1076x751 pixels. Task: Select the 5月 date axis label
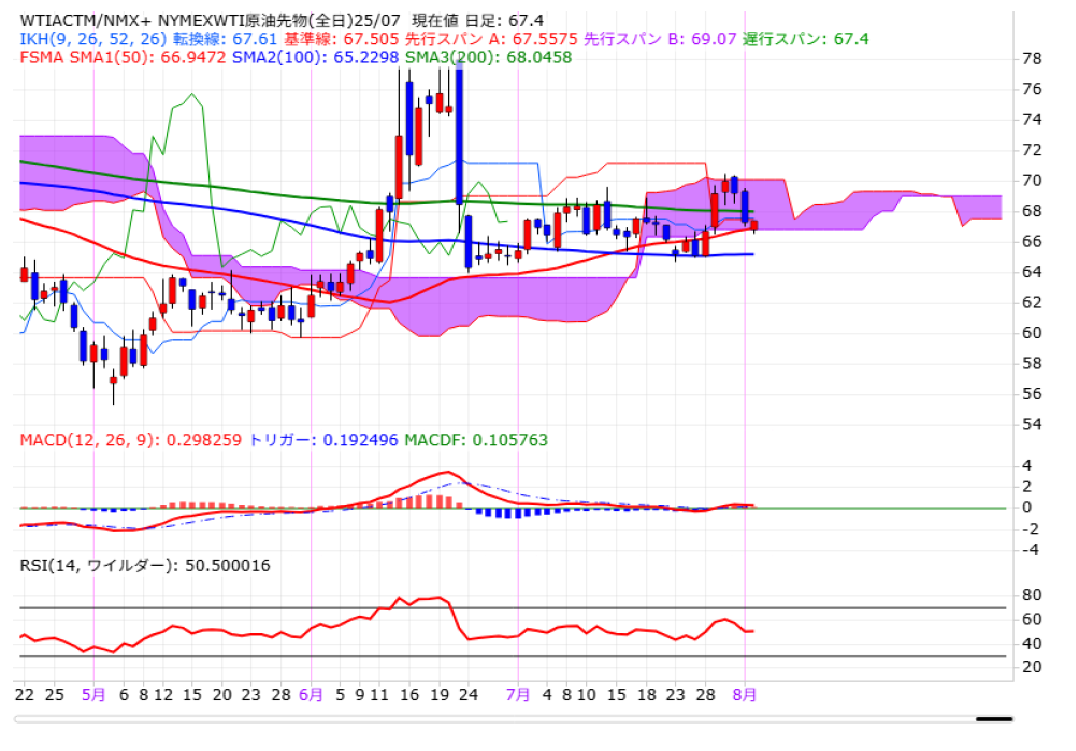[93, 695]
